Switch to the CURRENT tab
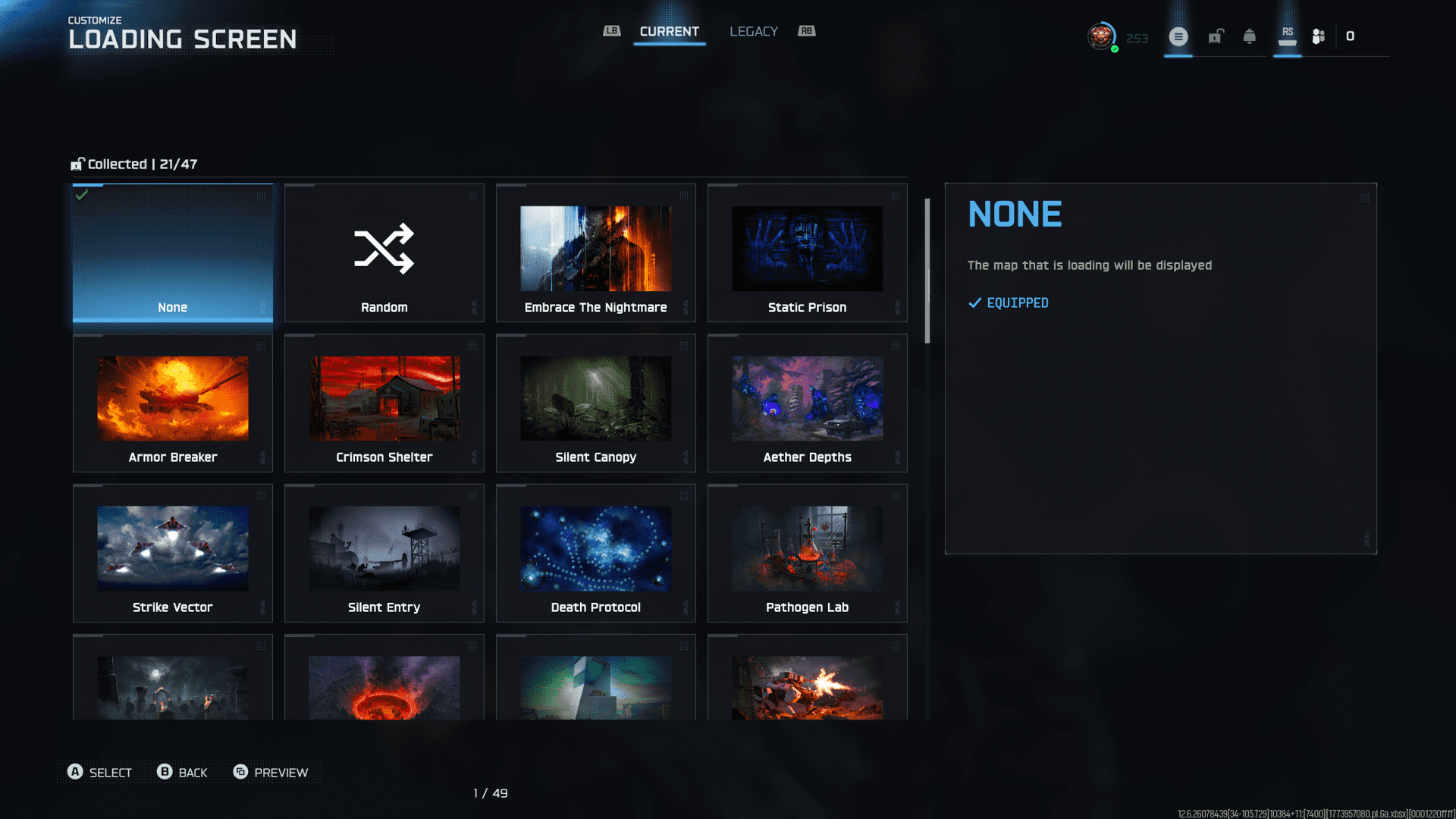Screen dimensions: 1456x819 [669, 32]
